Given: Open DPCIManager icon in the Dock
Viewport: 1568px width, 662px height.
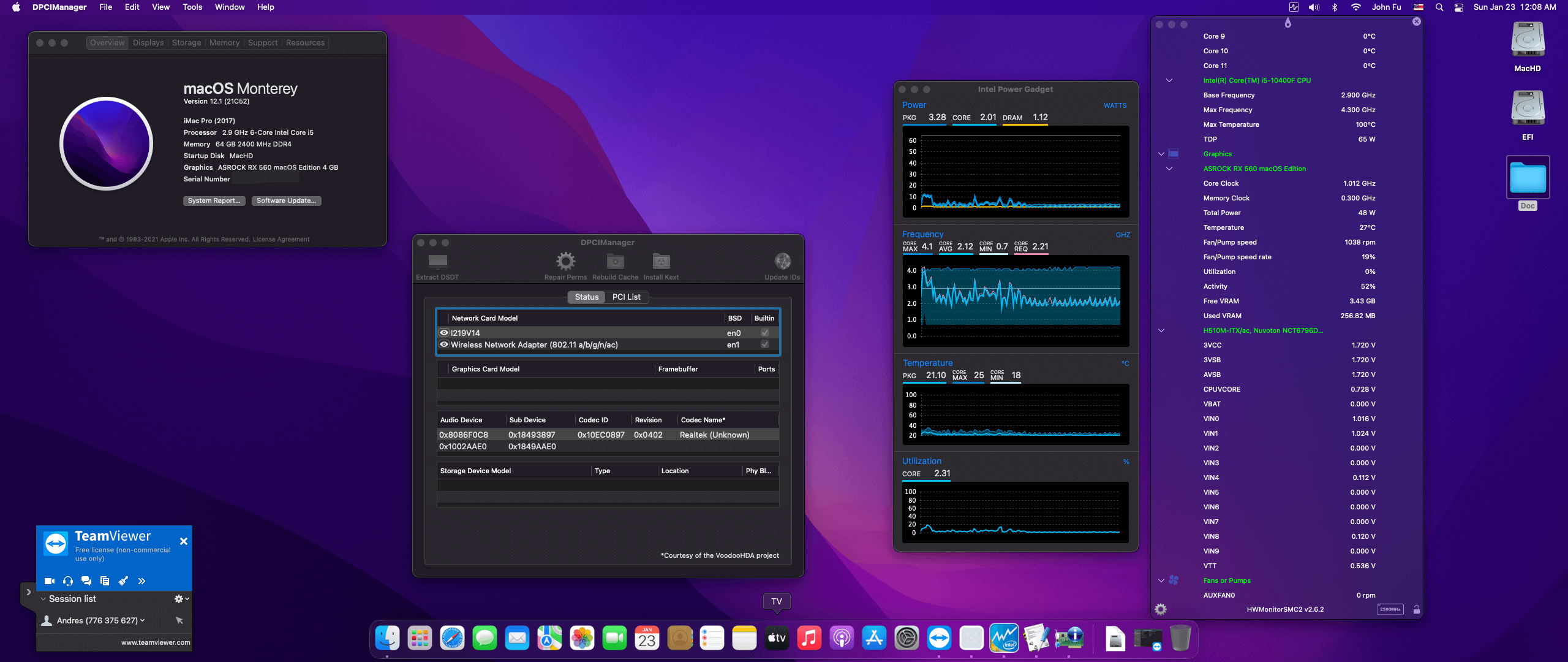Looking at the screenshot, I should coord(1069,638).
